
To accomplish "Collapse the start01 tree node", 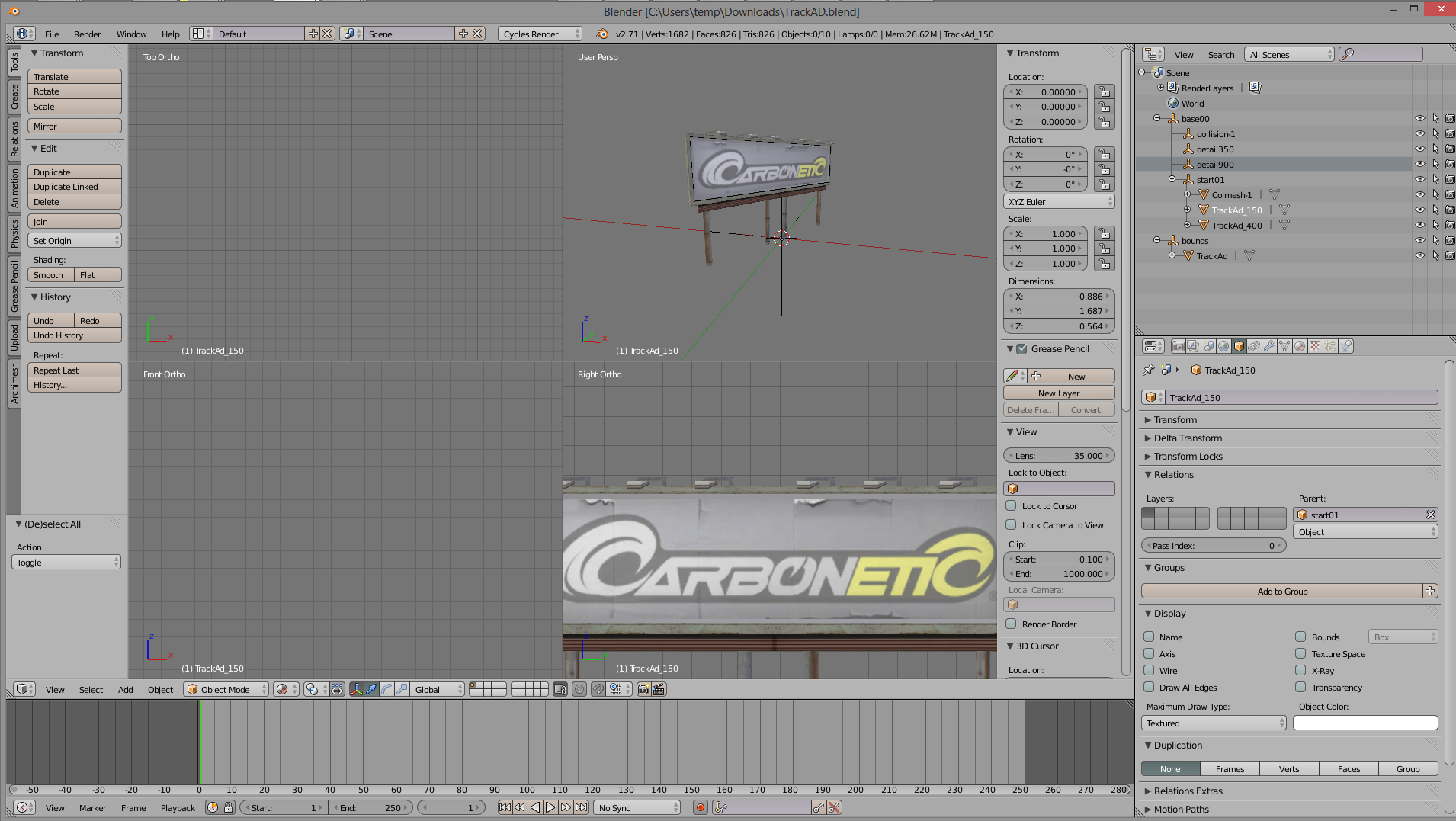I will [x=1172, y=179].
